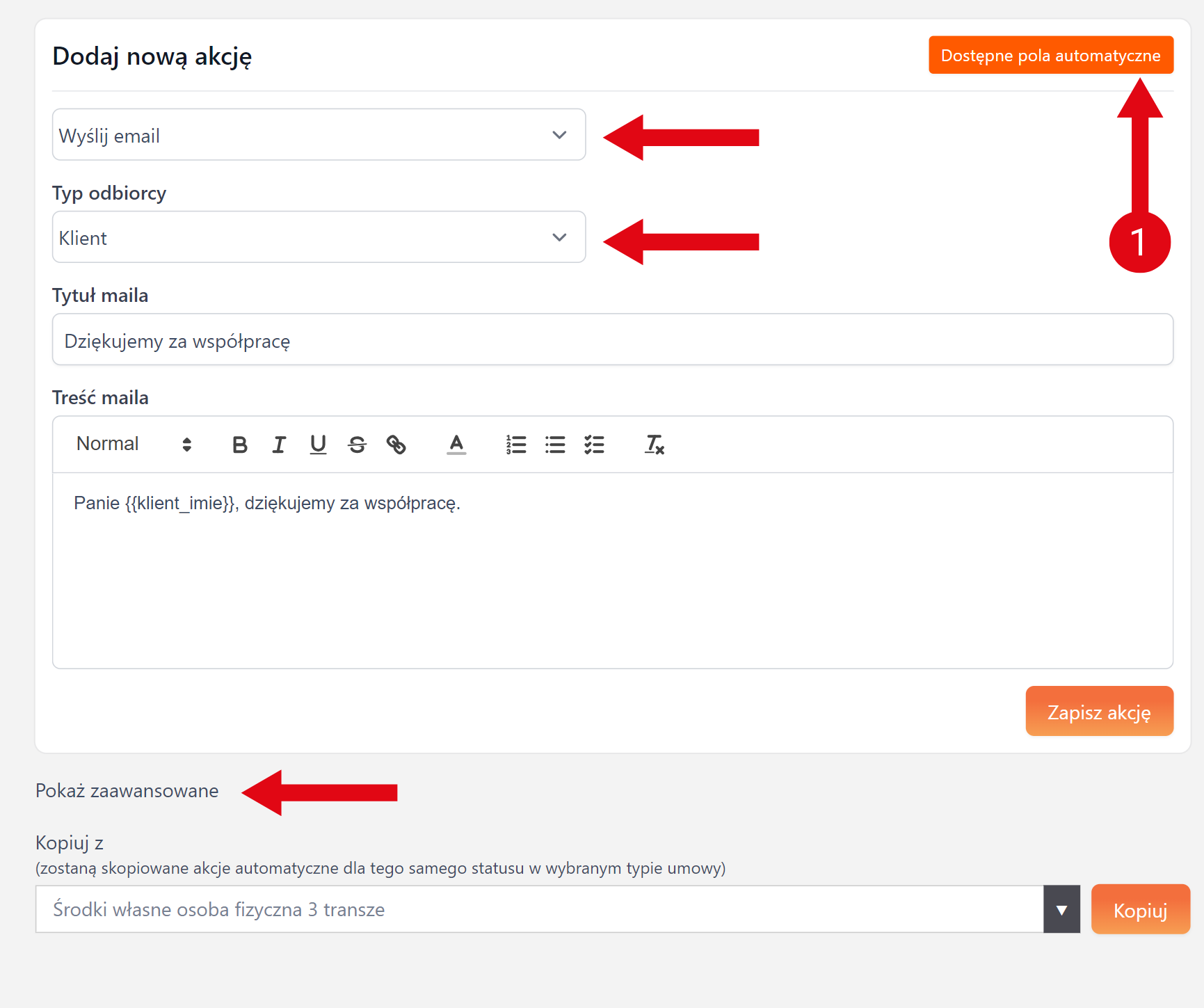Toggle bold formatting in the editor
The width and height of the screenshot is (1204, 1008).
[x=239, y=445]
